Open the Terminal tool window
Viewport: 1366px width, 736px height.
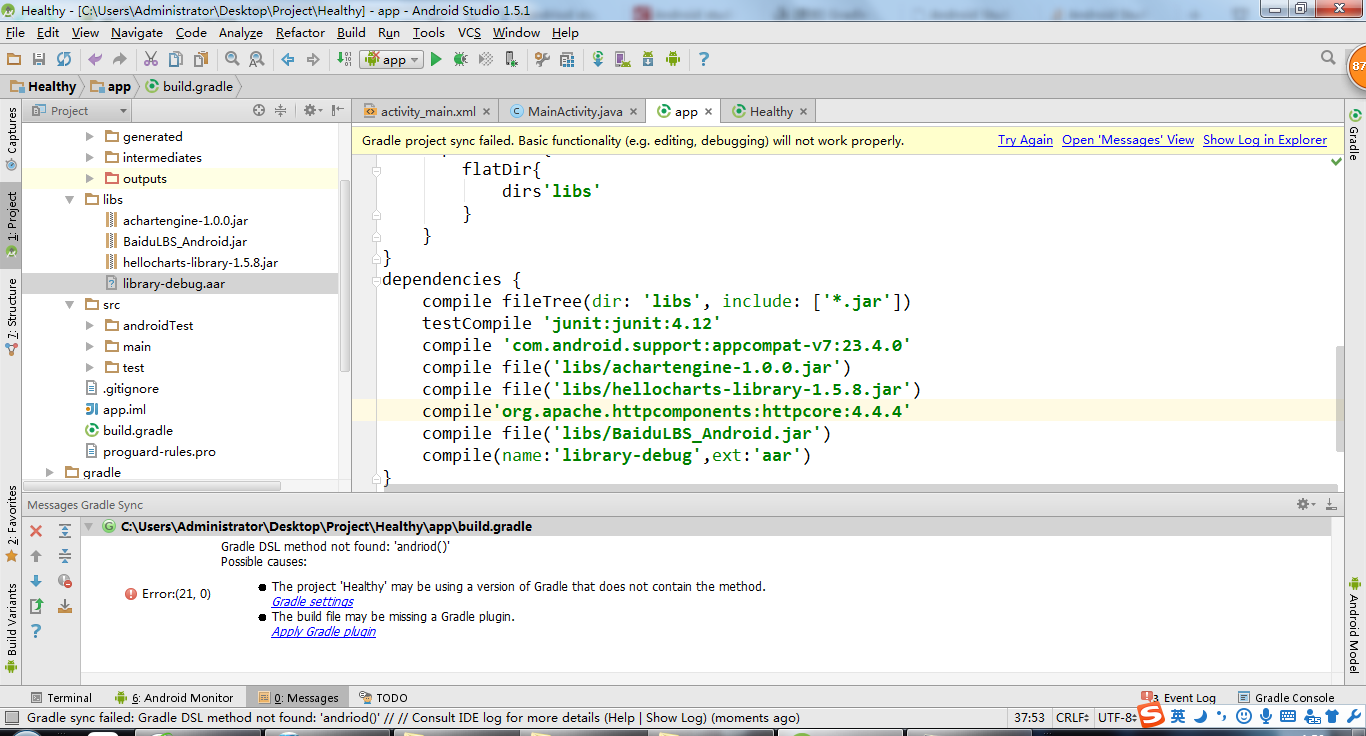click(60, 698)
